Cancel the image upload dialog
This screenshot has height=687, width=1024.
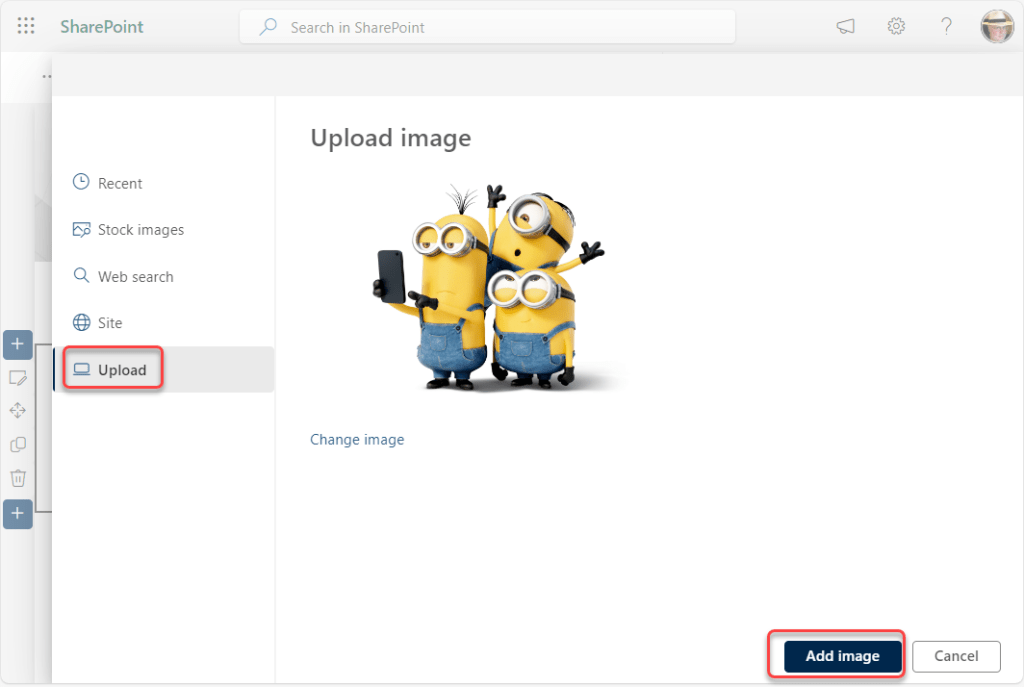point(956,656)
